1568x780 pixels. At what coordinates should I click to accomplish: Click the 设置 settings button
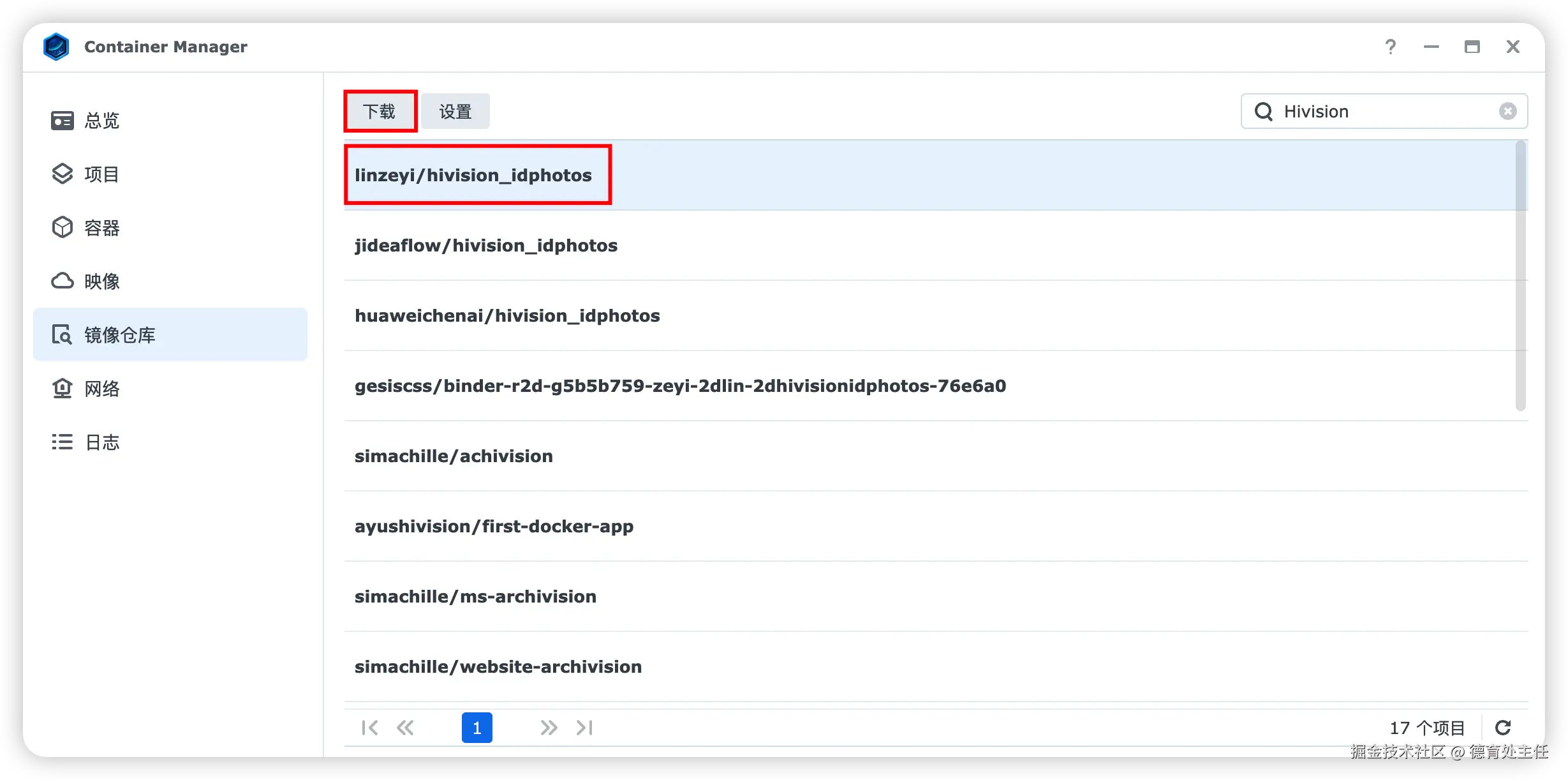coord(455,112)
